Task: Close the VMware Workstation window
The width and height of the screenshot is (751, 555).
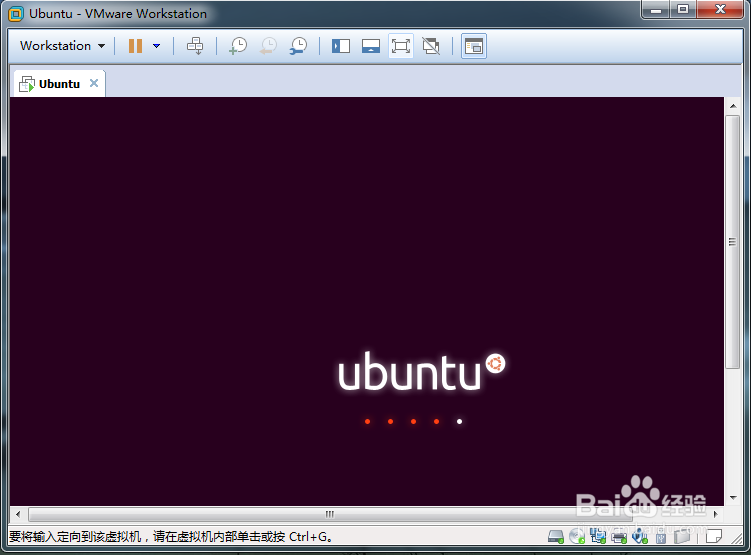Action: (720, 10)
